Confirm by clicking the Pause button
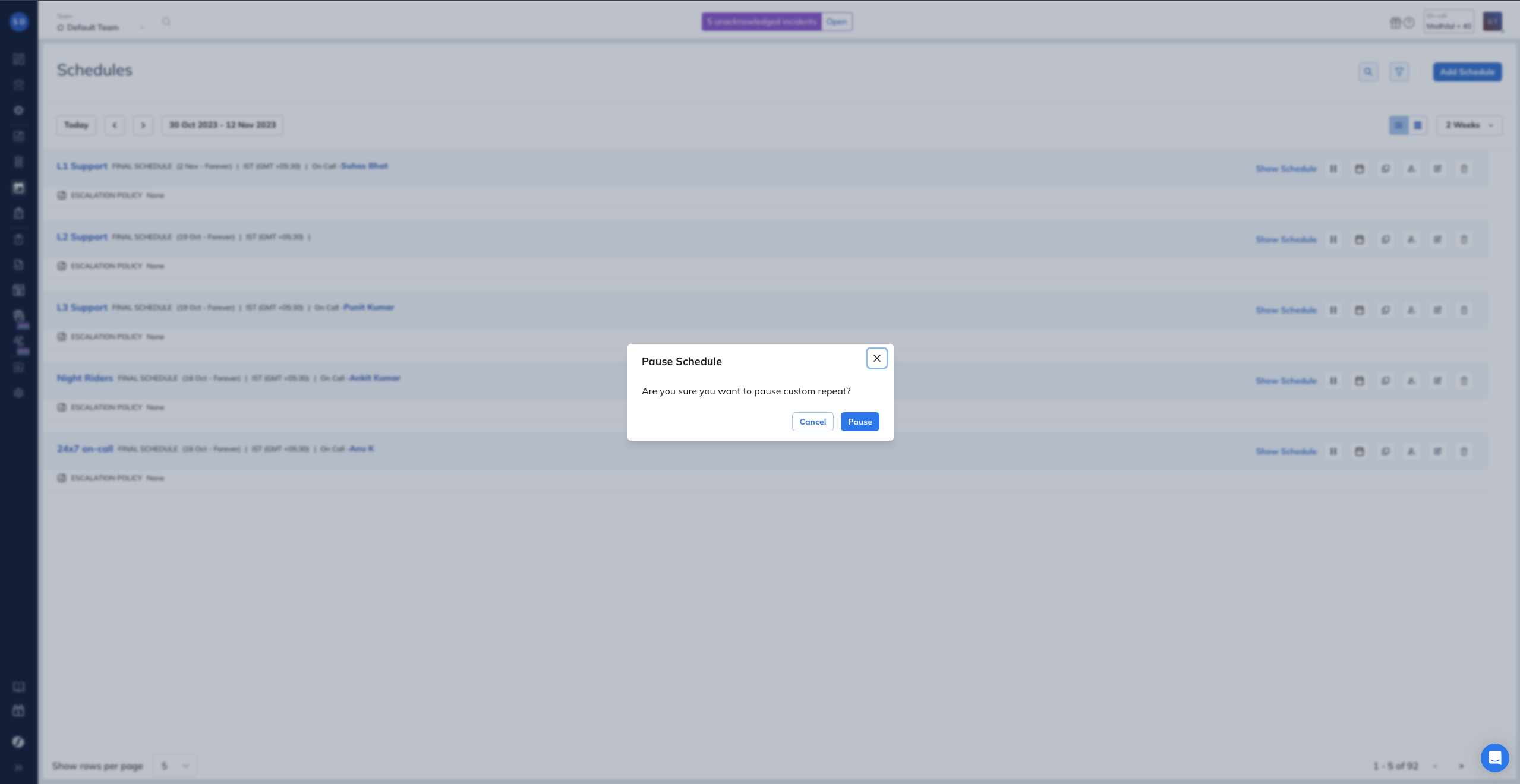 pos(859,422)
